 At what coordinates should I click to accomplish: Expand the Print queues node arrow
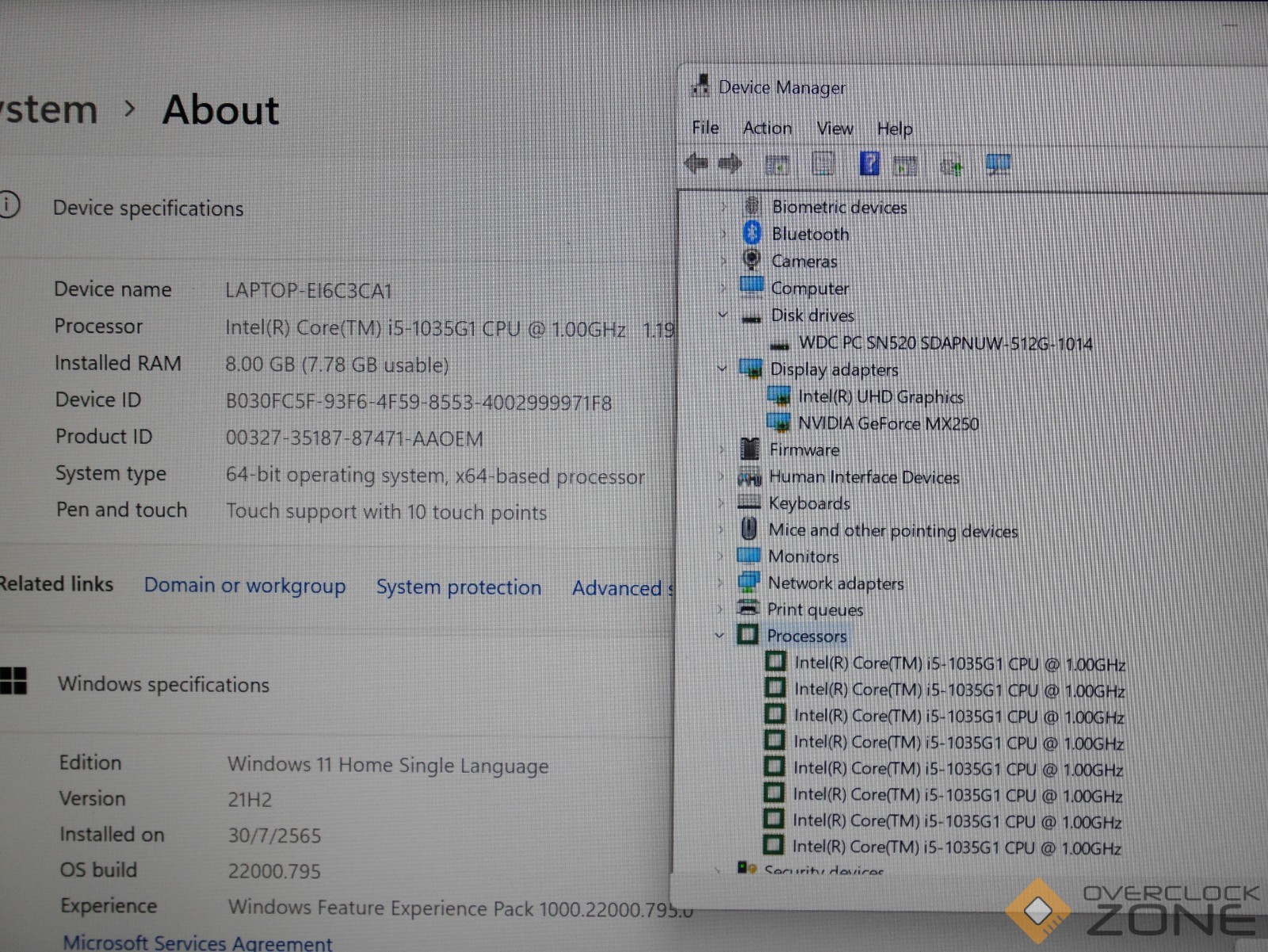[720, 610]
